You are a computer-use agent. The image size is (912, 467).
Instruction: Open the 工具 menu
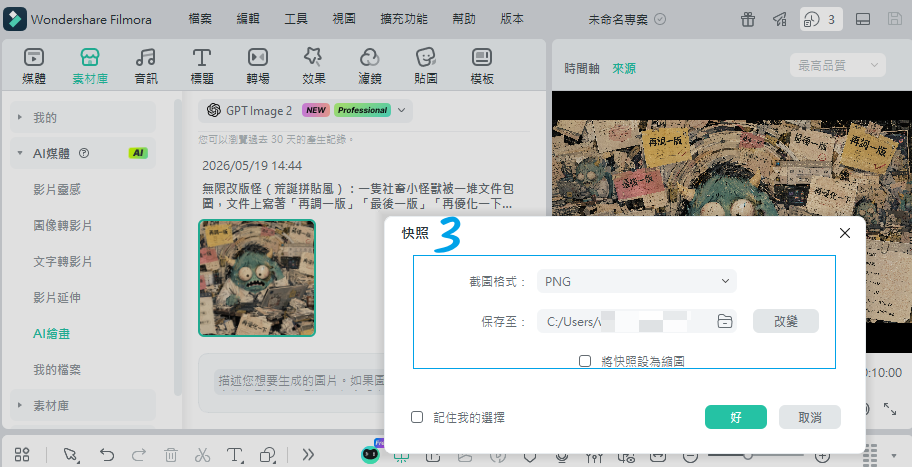(x=295, y=19)
